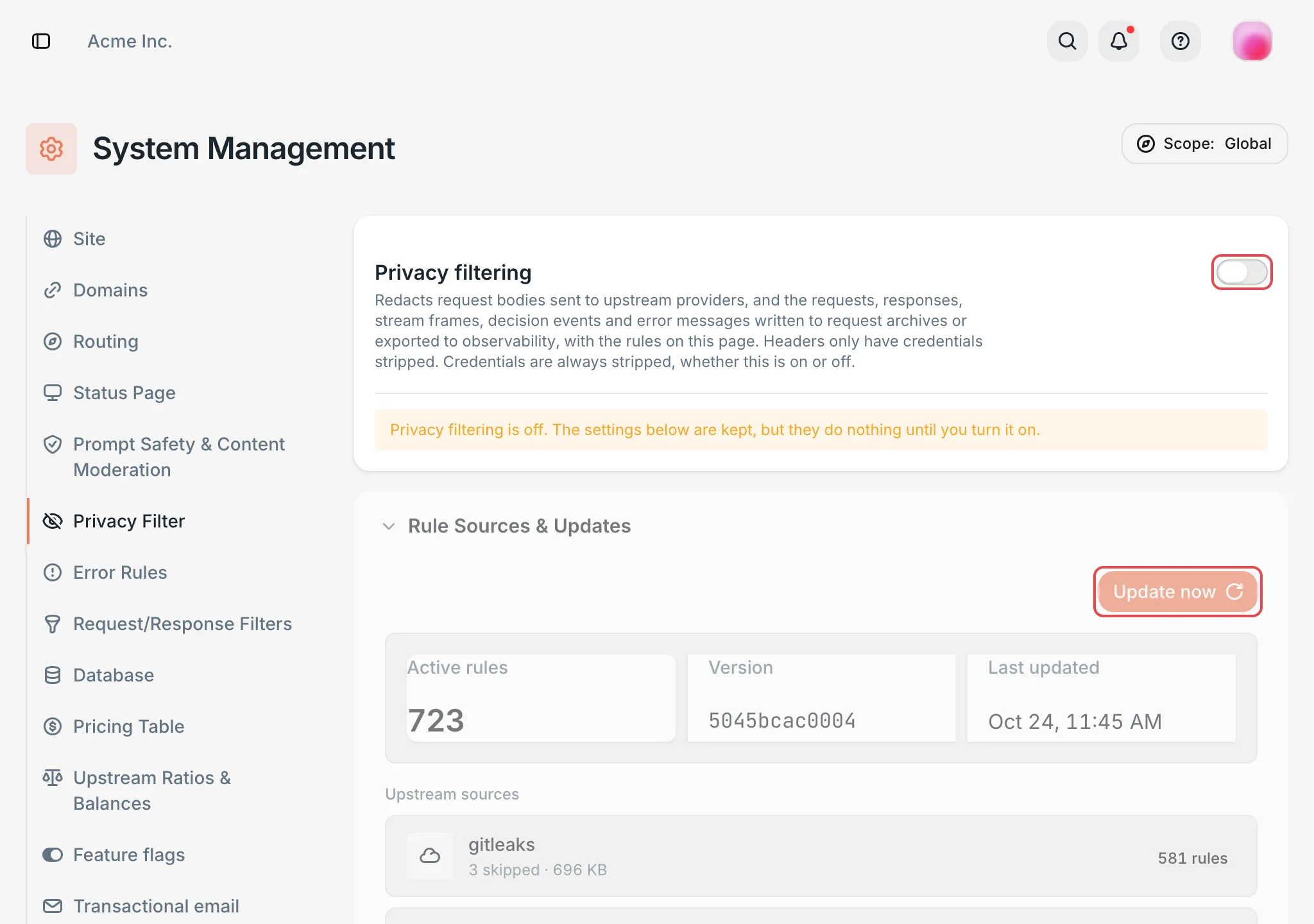
Task: Click the Privacy filtering is off warning banner
Action: click(x=821, y=430)
